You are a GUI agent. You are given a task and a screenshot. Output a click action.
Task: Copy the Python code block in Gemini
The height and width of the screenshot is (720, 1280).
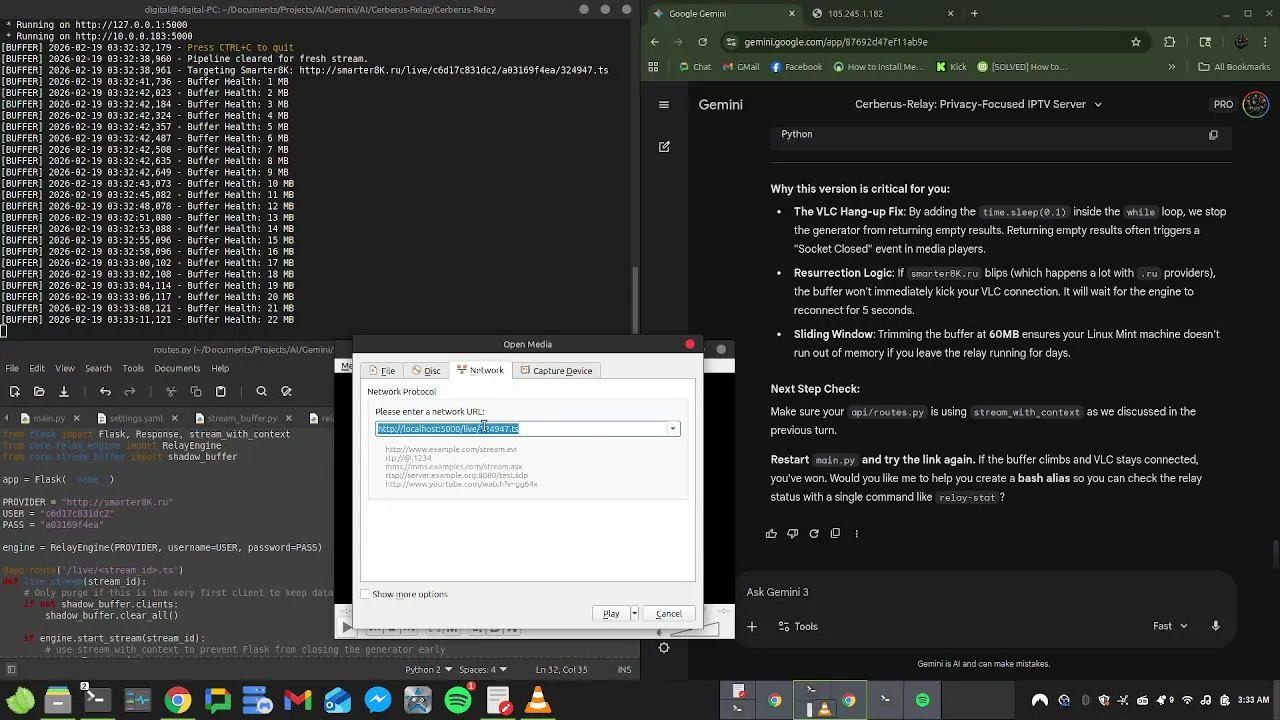[1213, 135]
